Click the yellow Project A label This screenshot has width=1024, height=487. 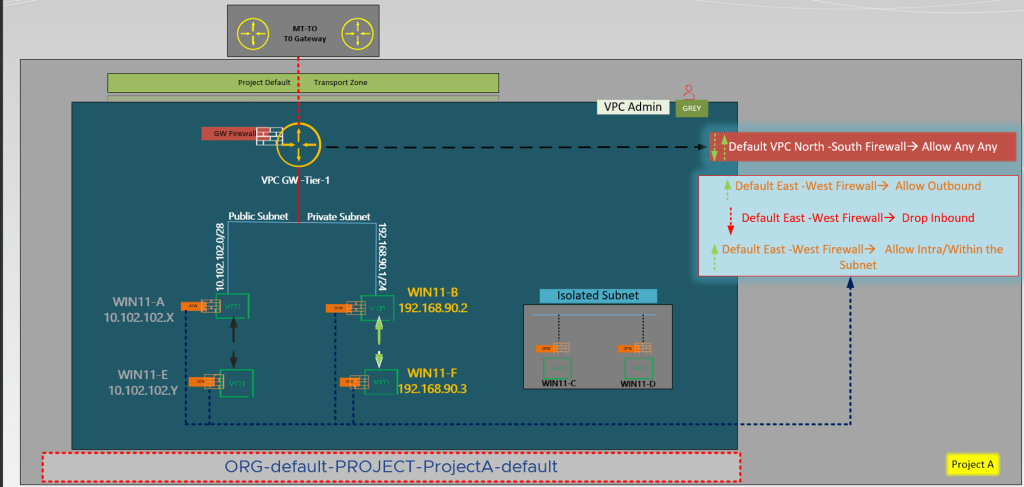click(x=971, y=464)
